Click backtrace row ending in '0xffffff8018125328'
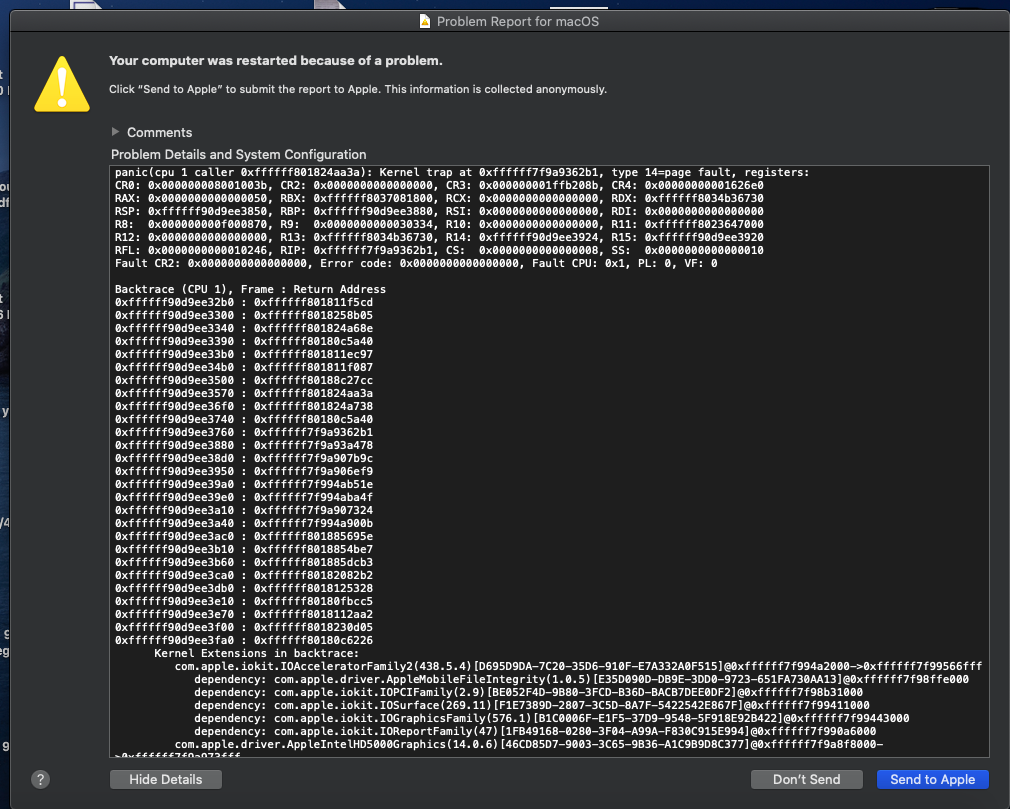Screen dimensions: 1010x809 [244, 588]
